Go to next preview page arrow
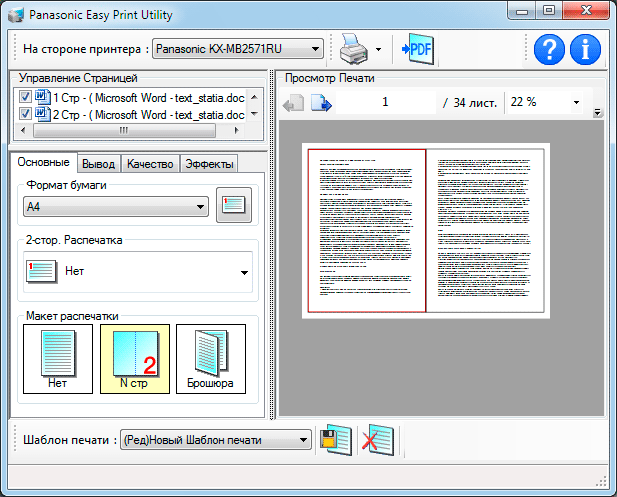This screenshot has width=617, height=497. pyautogui.click(x=321, y=103)
